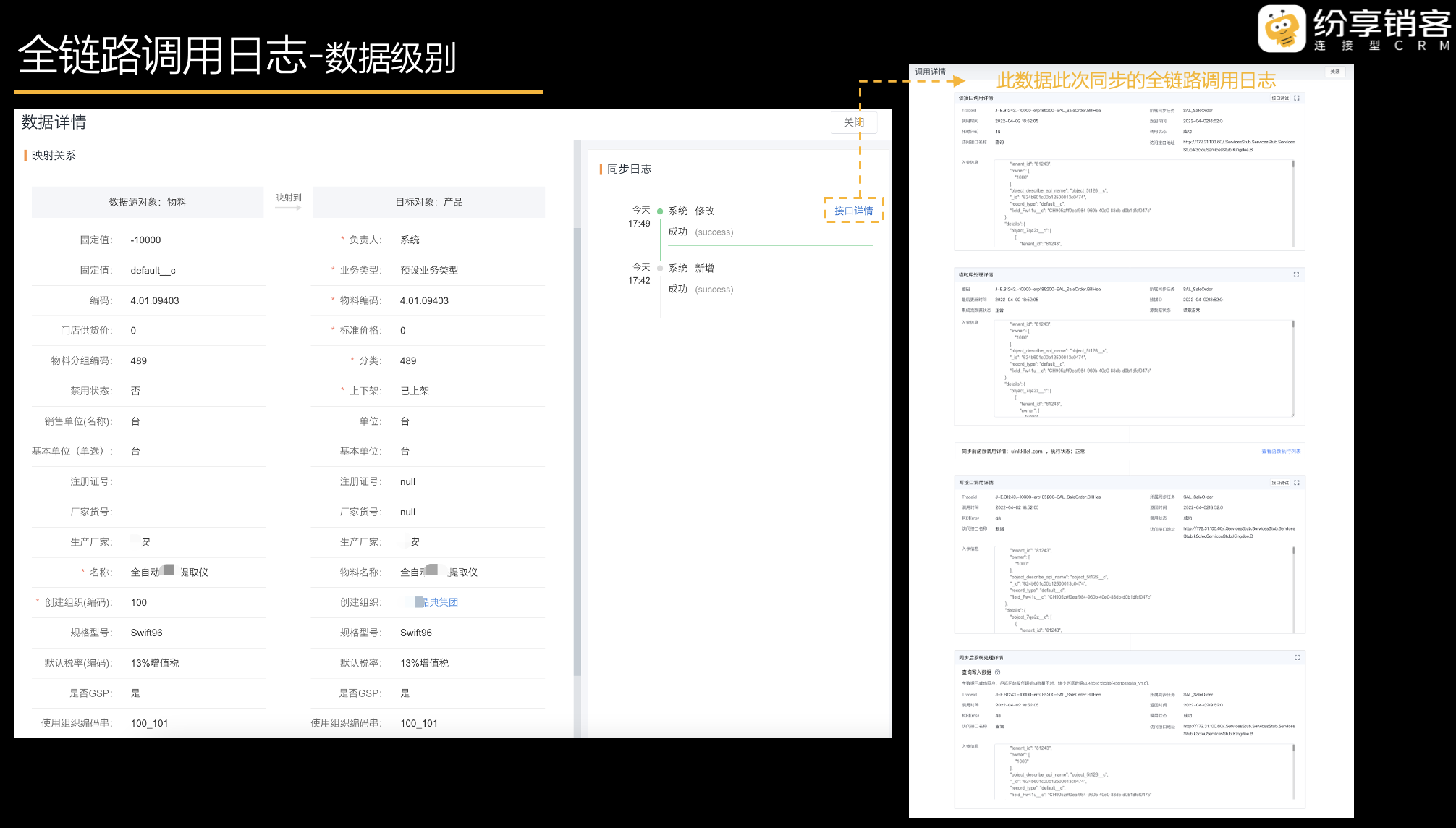Click the source 使用组织编码串 value 100_101

coord(149,723)
